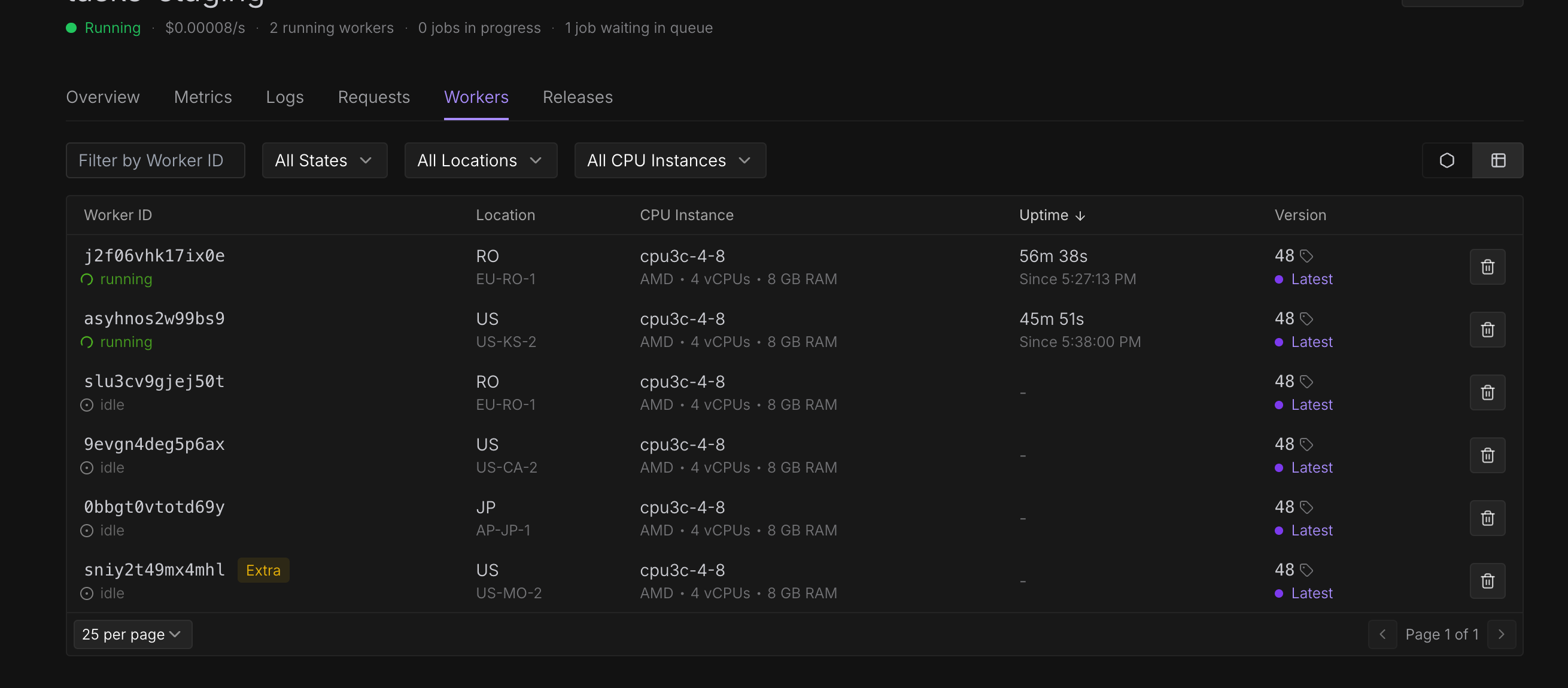Image resolution: width=1568 pixels, height=688 pixels.
Task: Click the previous page arrow
Action: [1382, 635]
